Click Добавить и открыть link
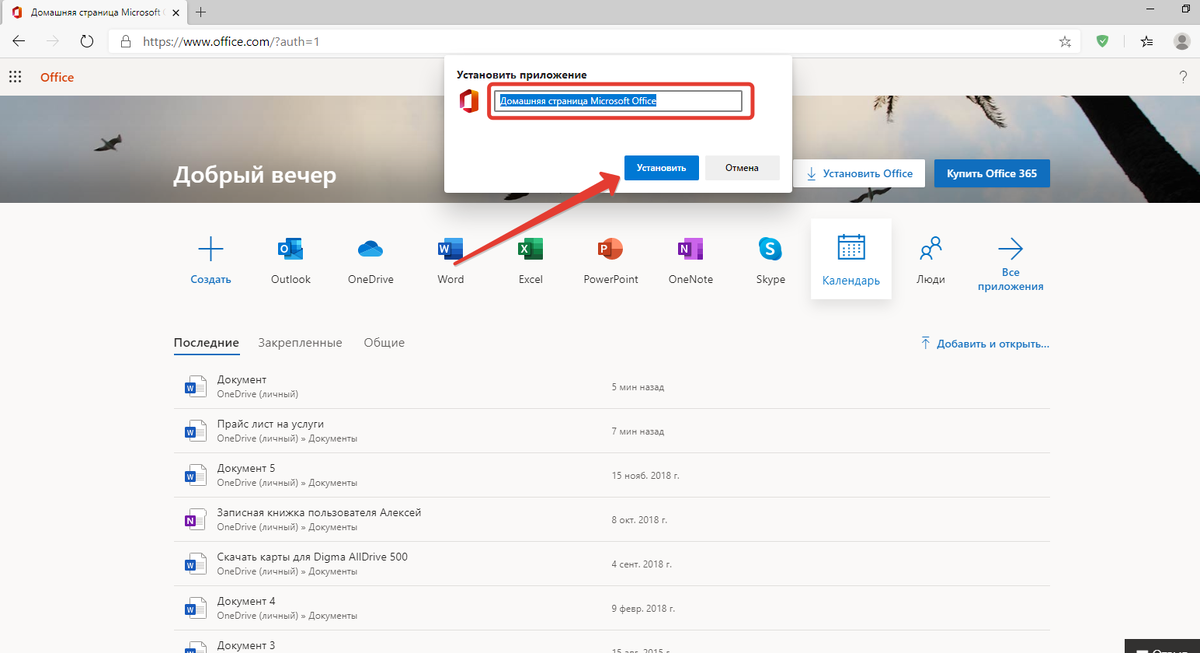This screenshot has width=1200, height=653. pos(985,343)
